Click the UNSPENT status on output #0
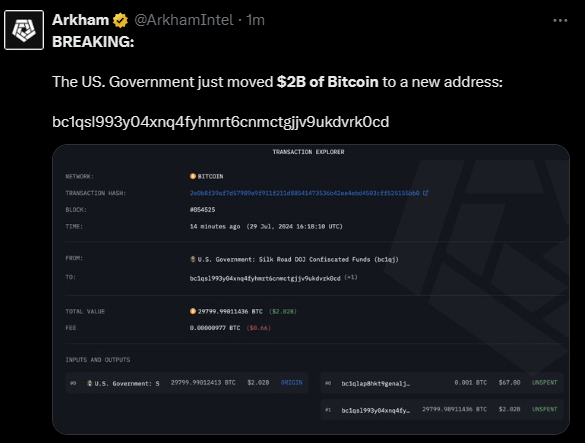585x443 pixels. coord(544,383)
